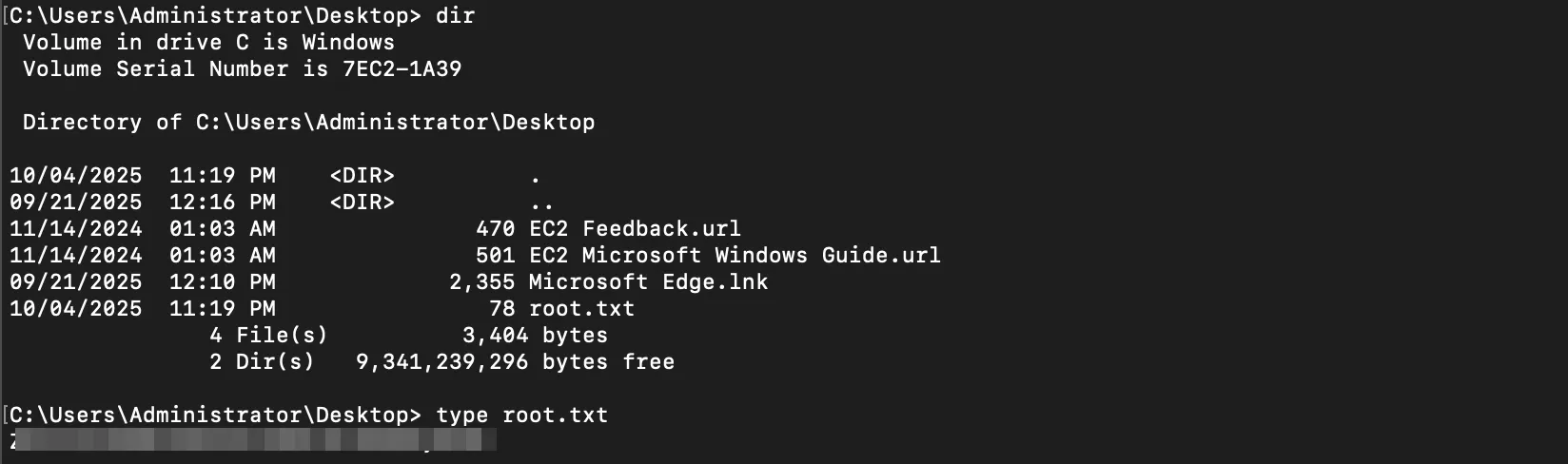This screenshot has height=464, width=1568.
Task: Click the single-dot current directory entry
Action: pyautogui.click(x=536, y=177)
